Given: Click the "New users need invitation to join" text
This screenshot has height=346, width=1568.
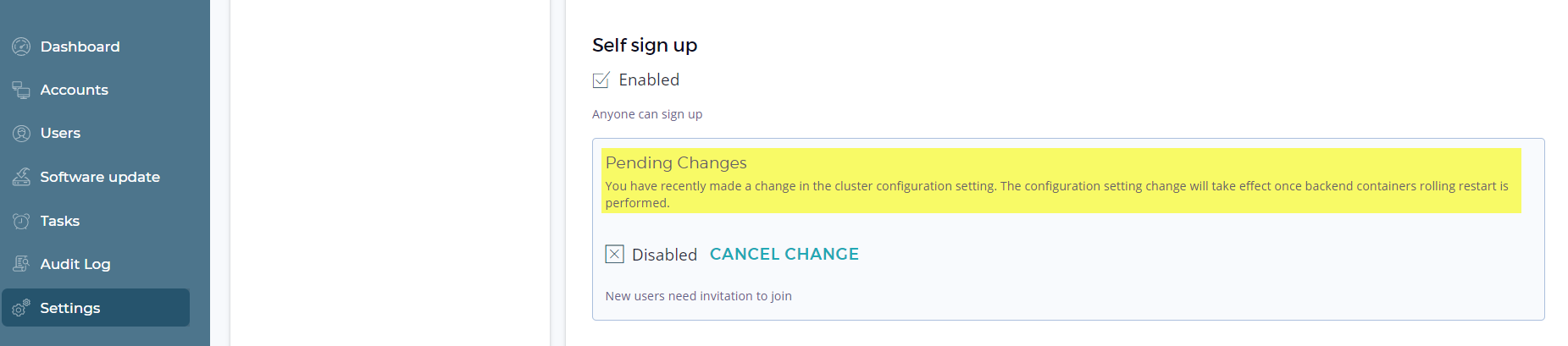Looking at the screenshot, I should click(x=698, y=296).
